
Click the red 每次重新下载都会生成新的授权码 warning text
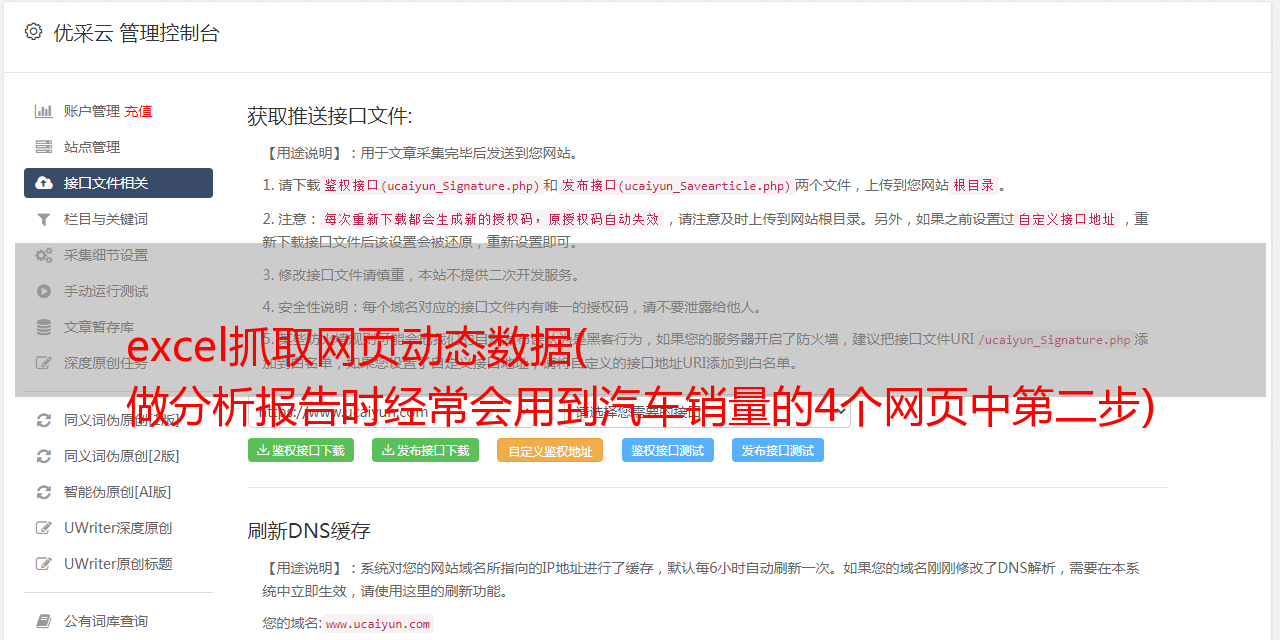click(x=492, y=219)
